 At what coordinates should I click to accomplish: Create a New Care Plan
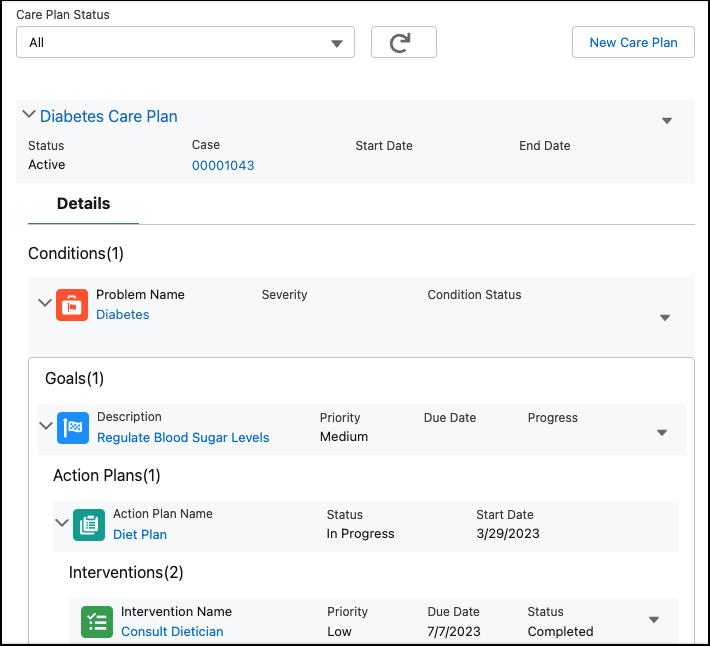click(633, 42)
